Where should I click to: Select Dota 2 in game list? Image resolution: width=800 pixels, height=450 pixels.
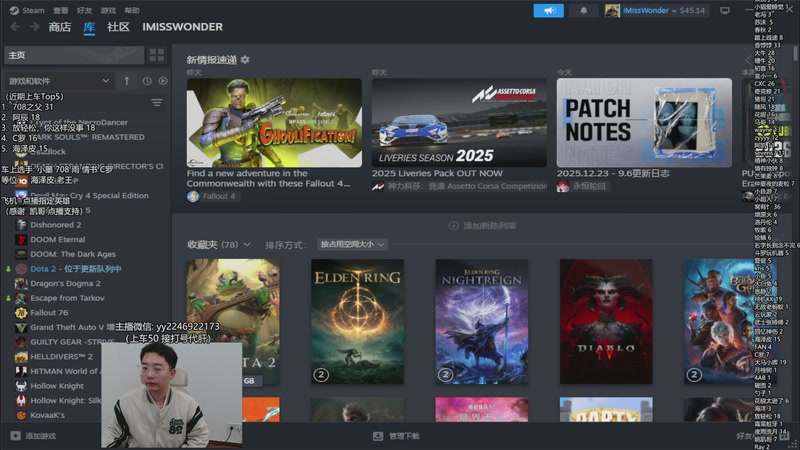76,269
